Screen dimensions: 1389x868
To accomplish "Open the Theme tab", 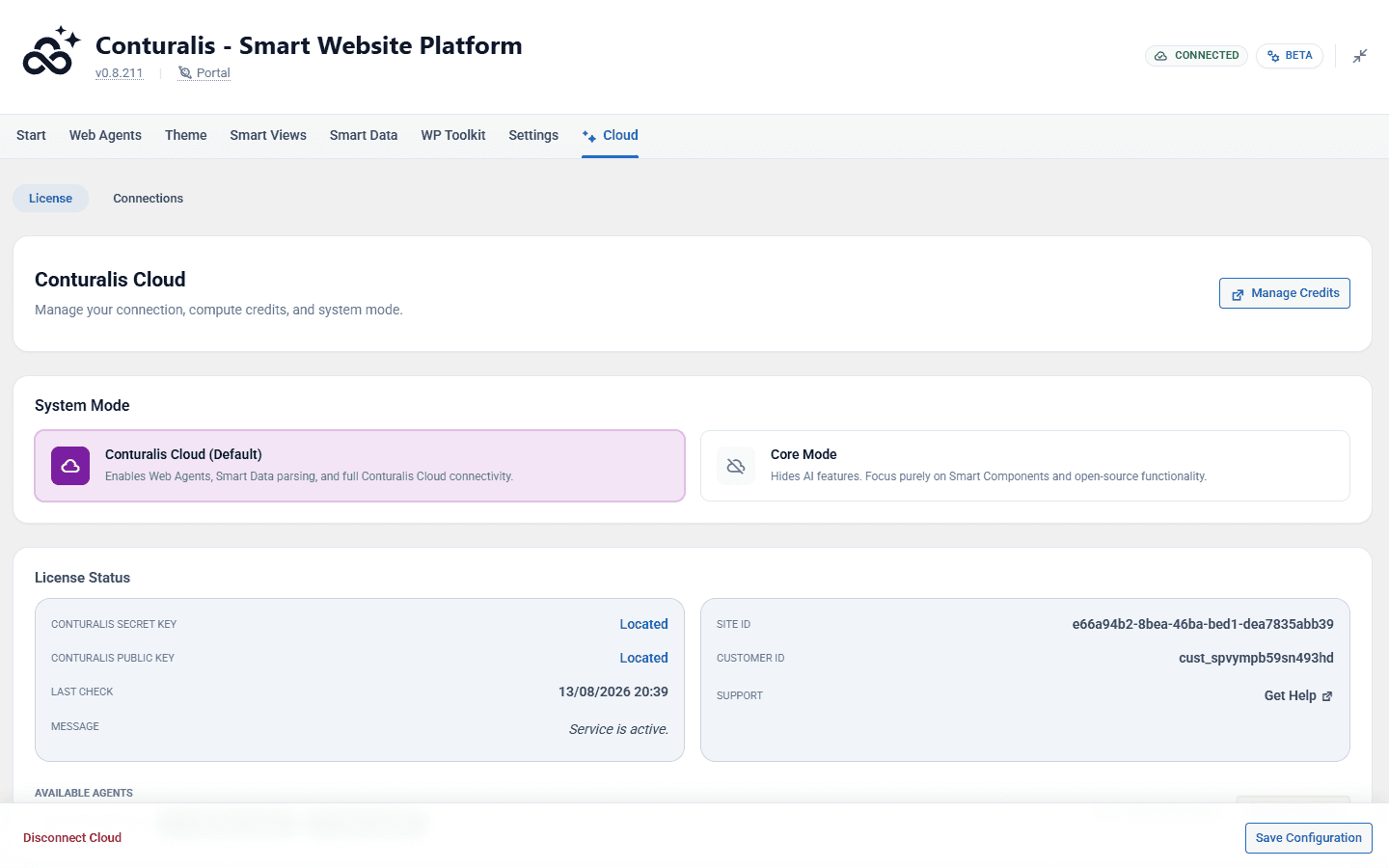I will (186, 135).
